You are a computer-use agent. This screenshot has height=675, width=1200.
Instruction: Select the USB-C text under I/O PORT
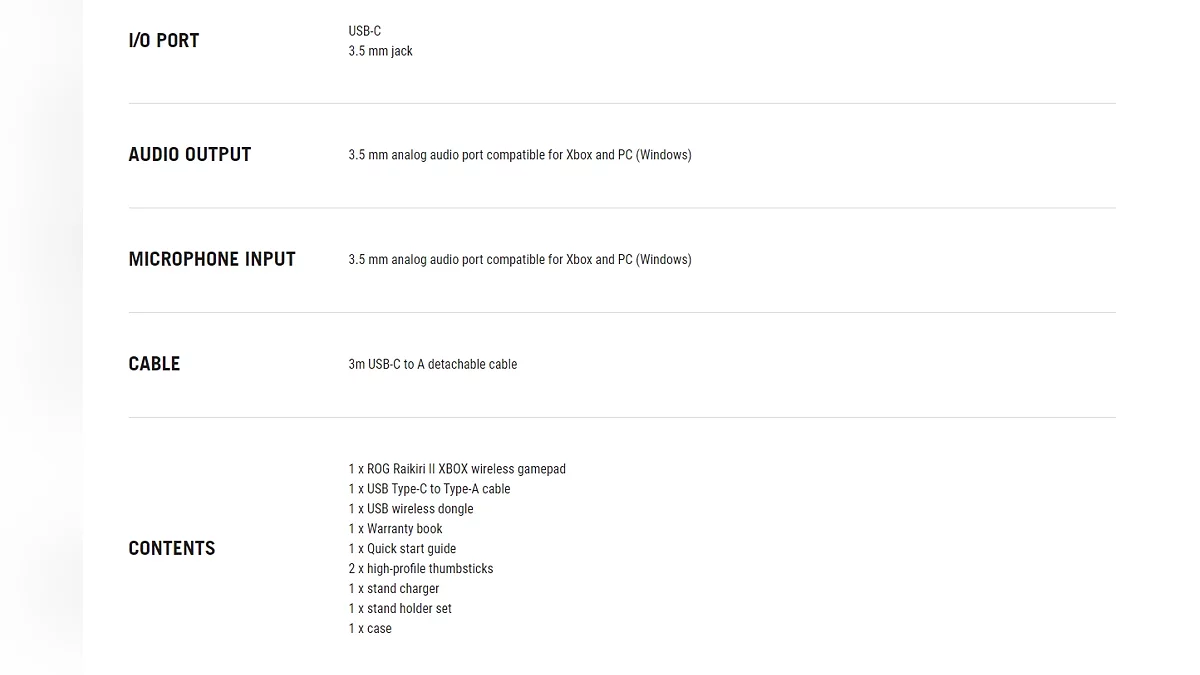(x=365, y=31)
